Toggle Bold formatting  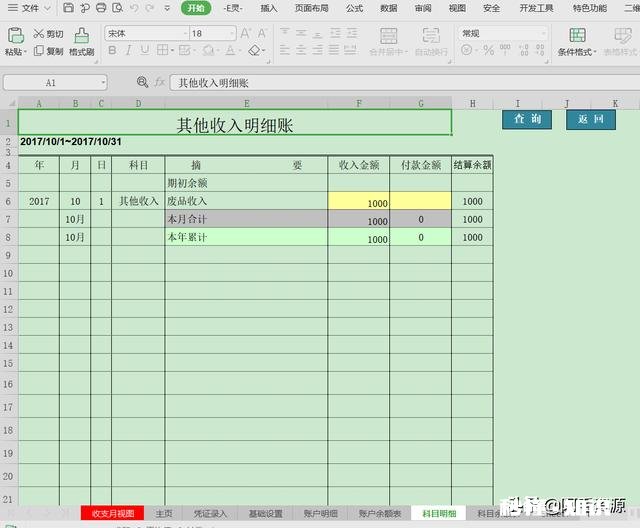112,50
